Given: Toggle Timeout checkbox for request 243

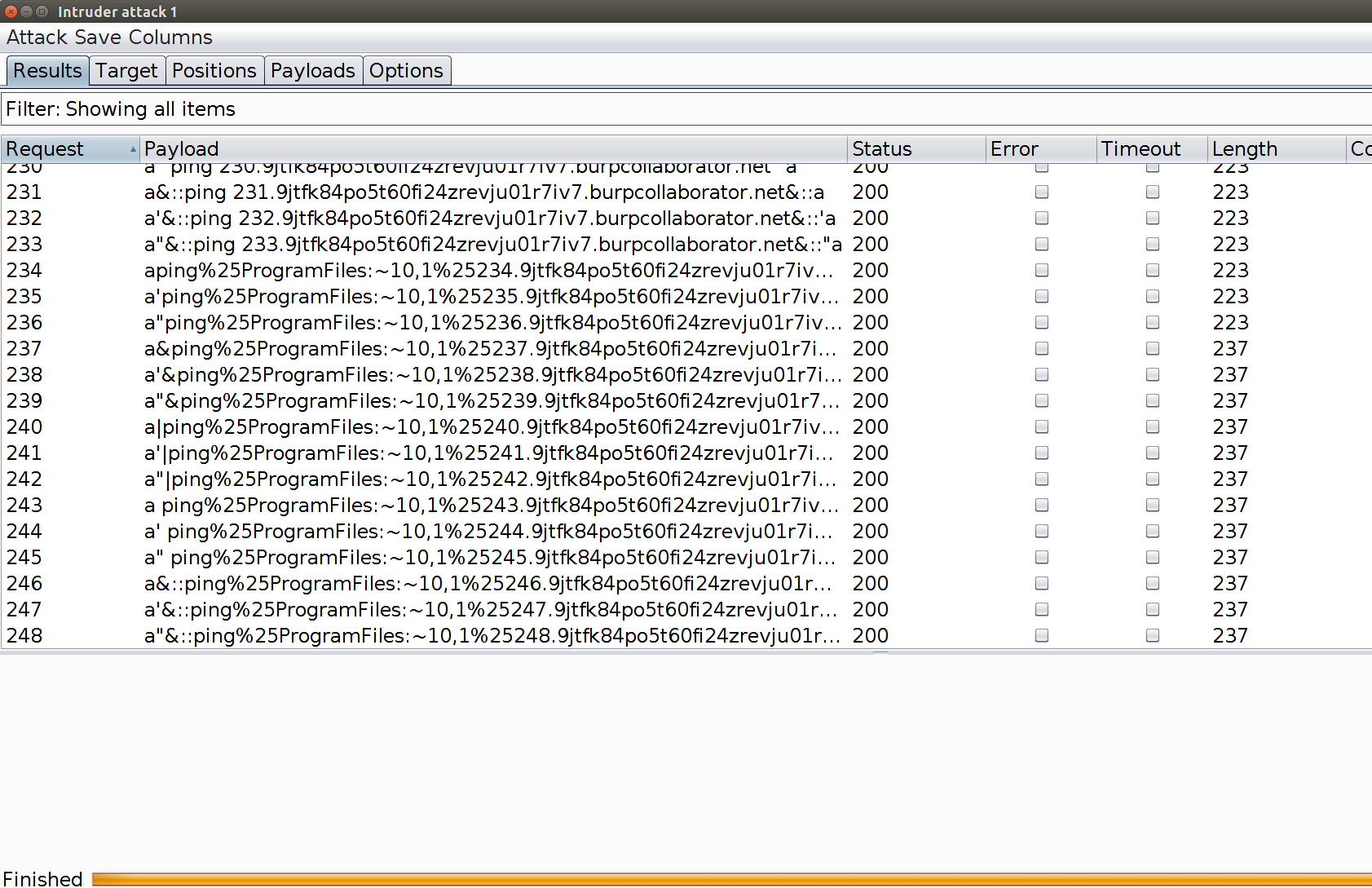Looking at the screenshot, I should (x=1153, y=505).
